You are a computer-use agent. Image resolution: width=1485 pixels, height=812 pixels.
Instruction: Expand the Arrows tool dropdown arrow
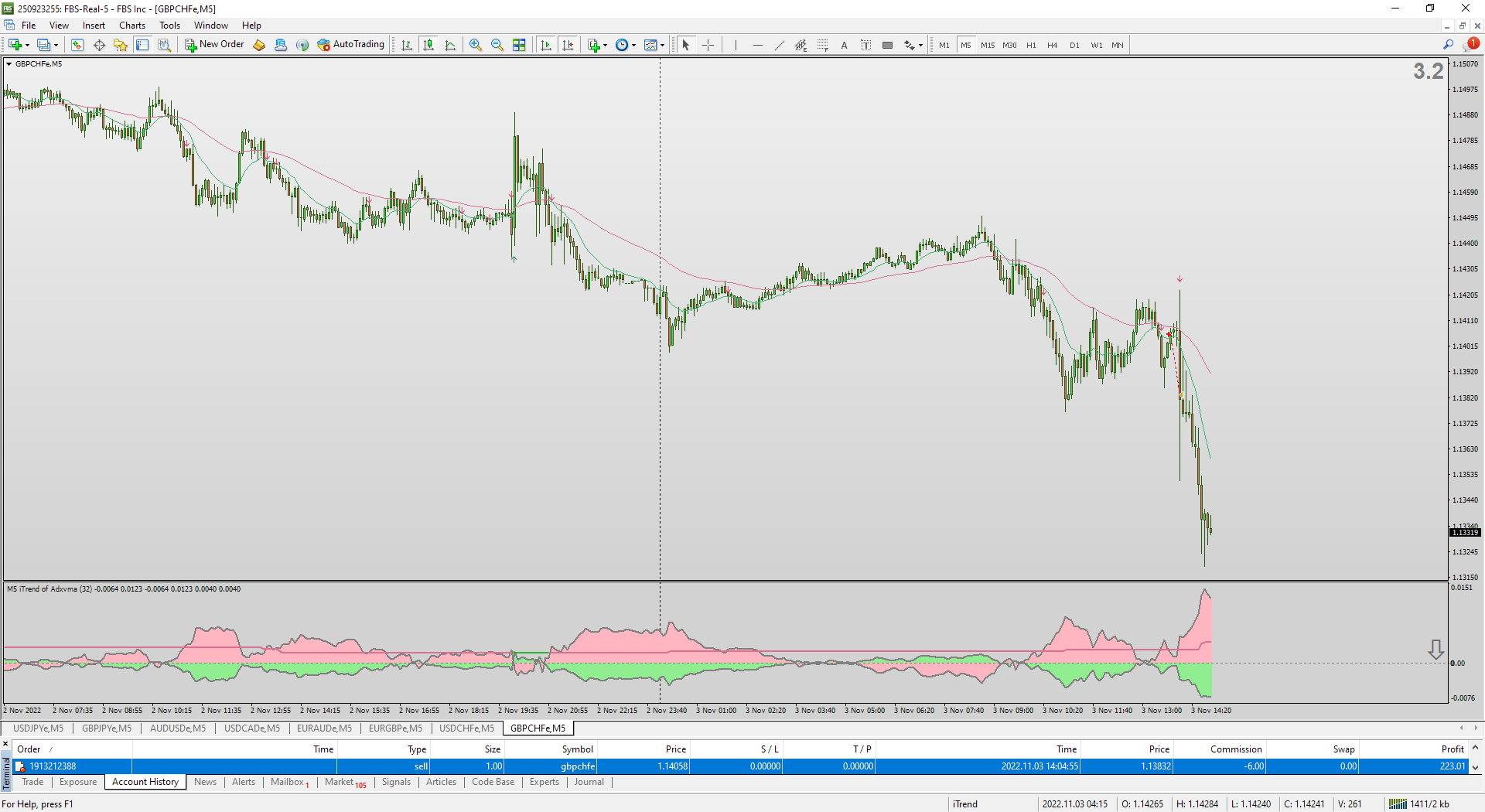click(920, 45)
